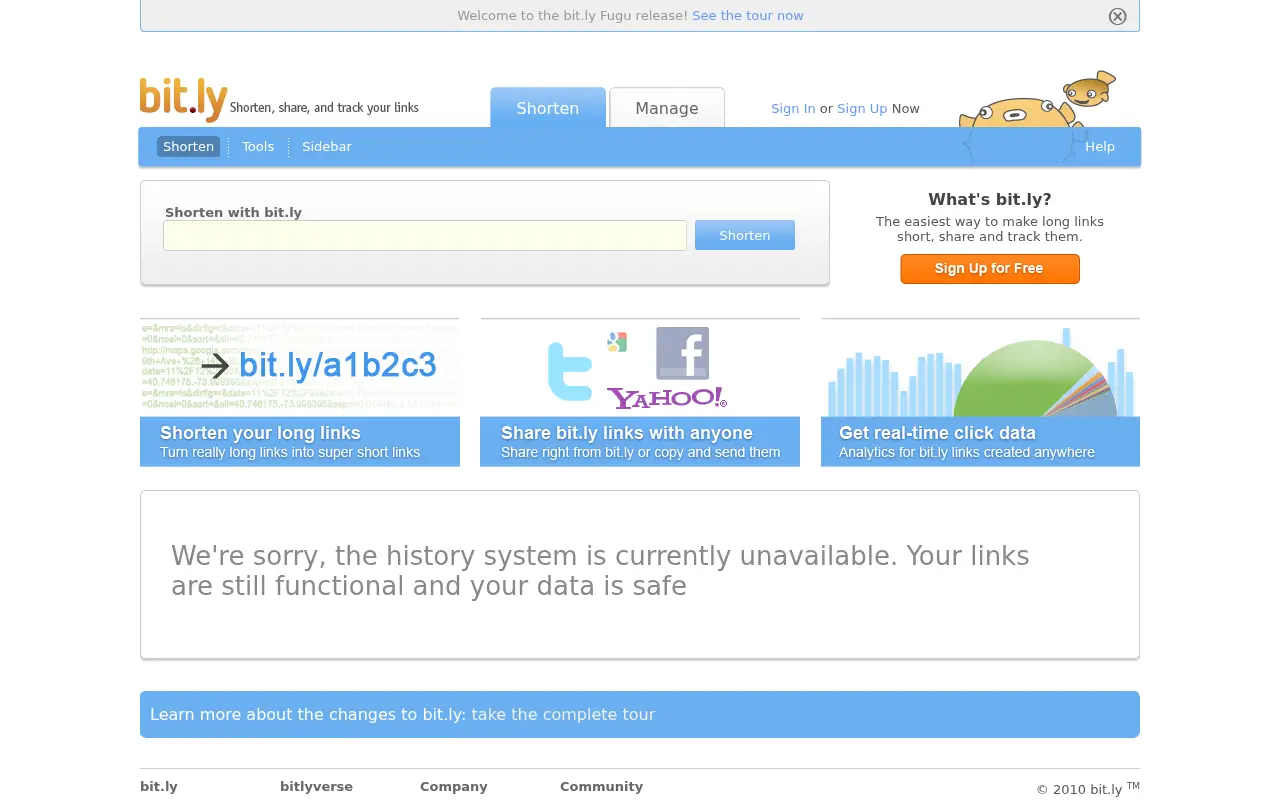1280x800 pixels.
Task: Follow the See the tour now link
Action: (x=748, y=15)
